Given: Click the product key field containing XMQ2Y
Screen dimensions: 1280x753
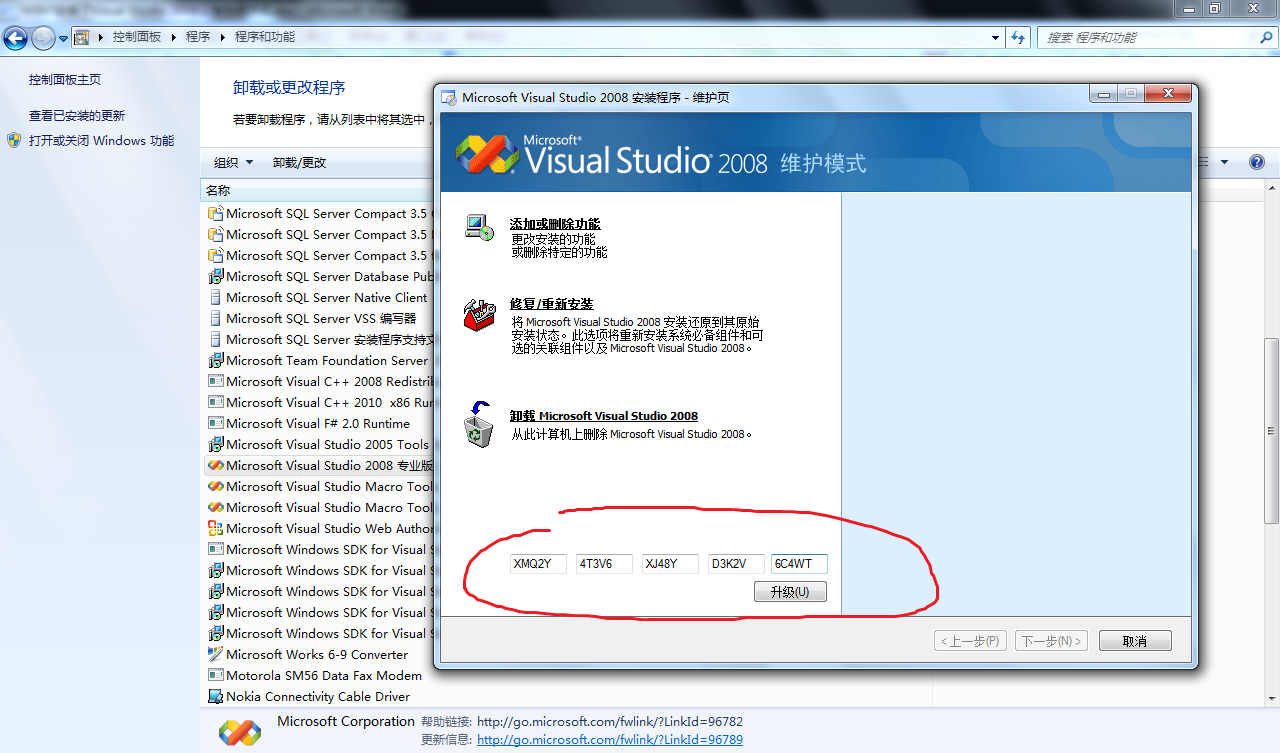Looking at the screenshot, I should click(x=538, y=564).
